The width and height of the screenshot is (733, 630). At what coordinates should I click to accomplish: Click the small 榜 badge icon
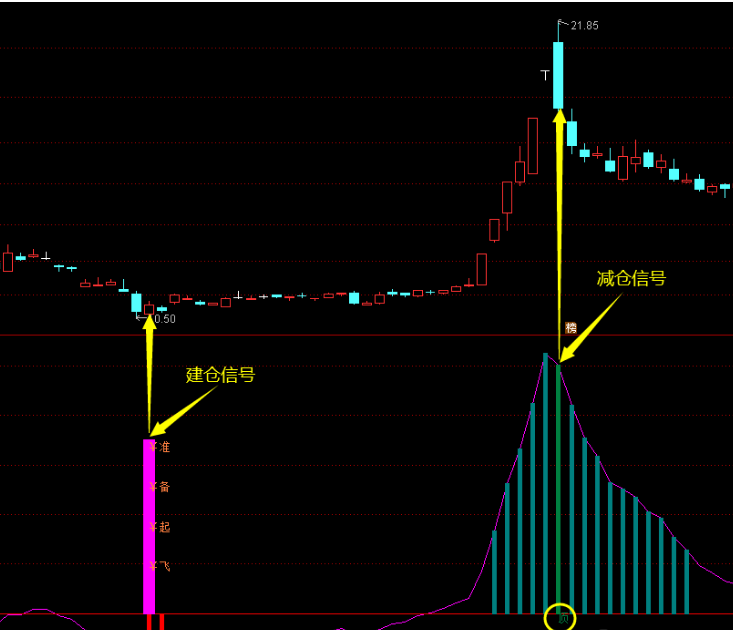pos(571,328)
